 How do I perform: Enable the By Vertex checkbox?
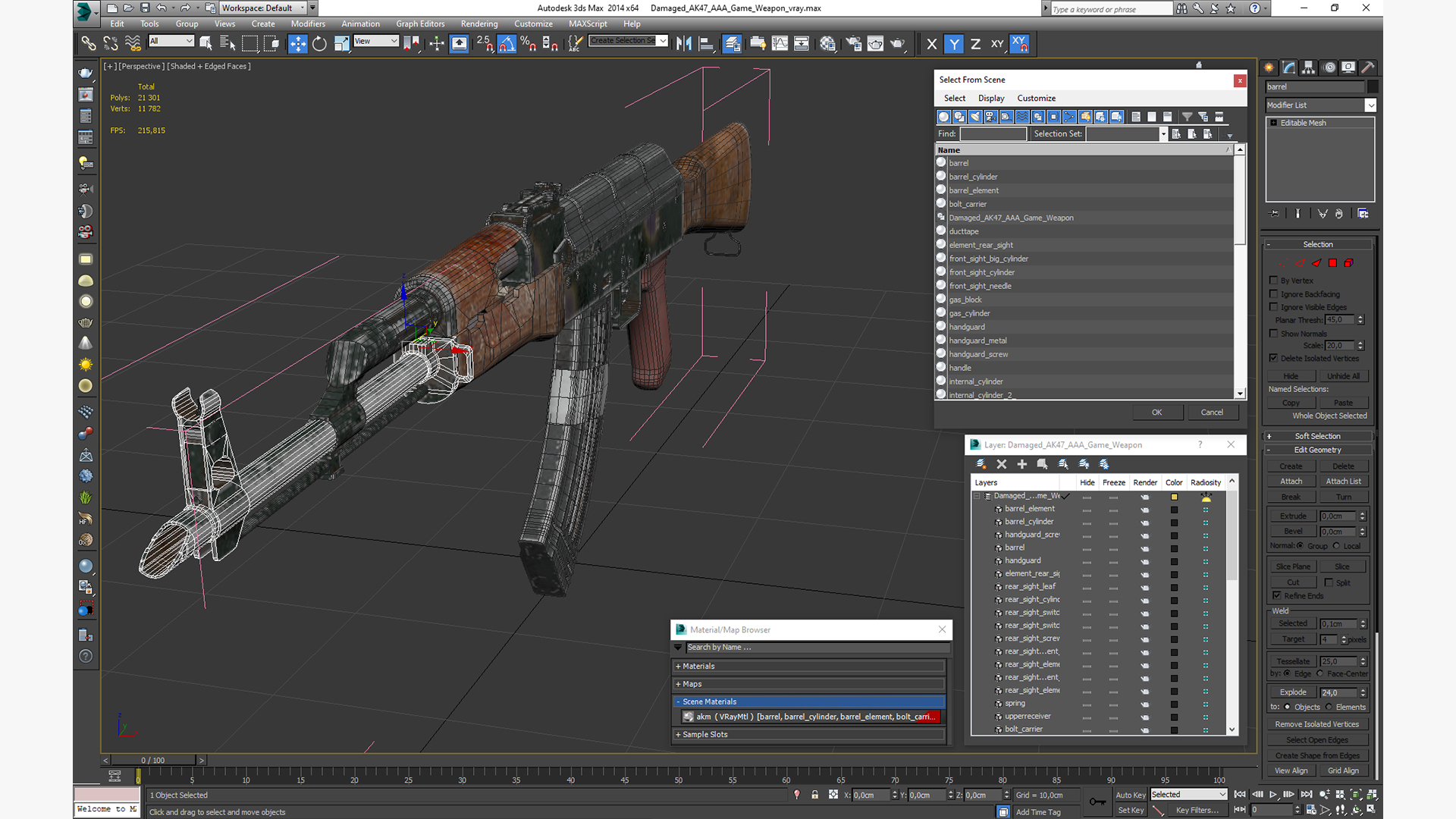[x=1274, y=281]
